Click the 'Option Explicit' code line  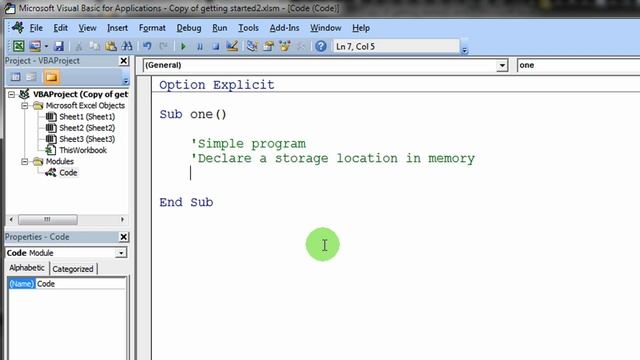(x=217, y=85)
